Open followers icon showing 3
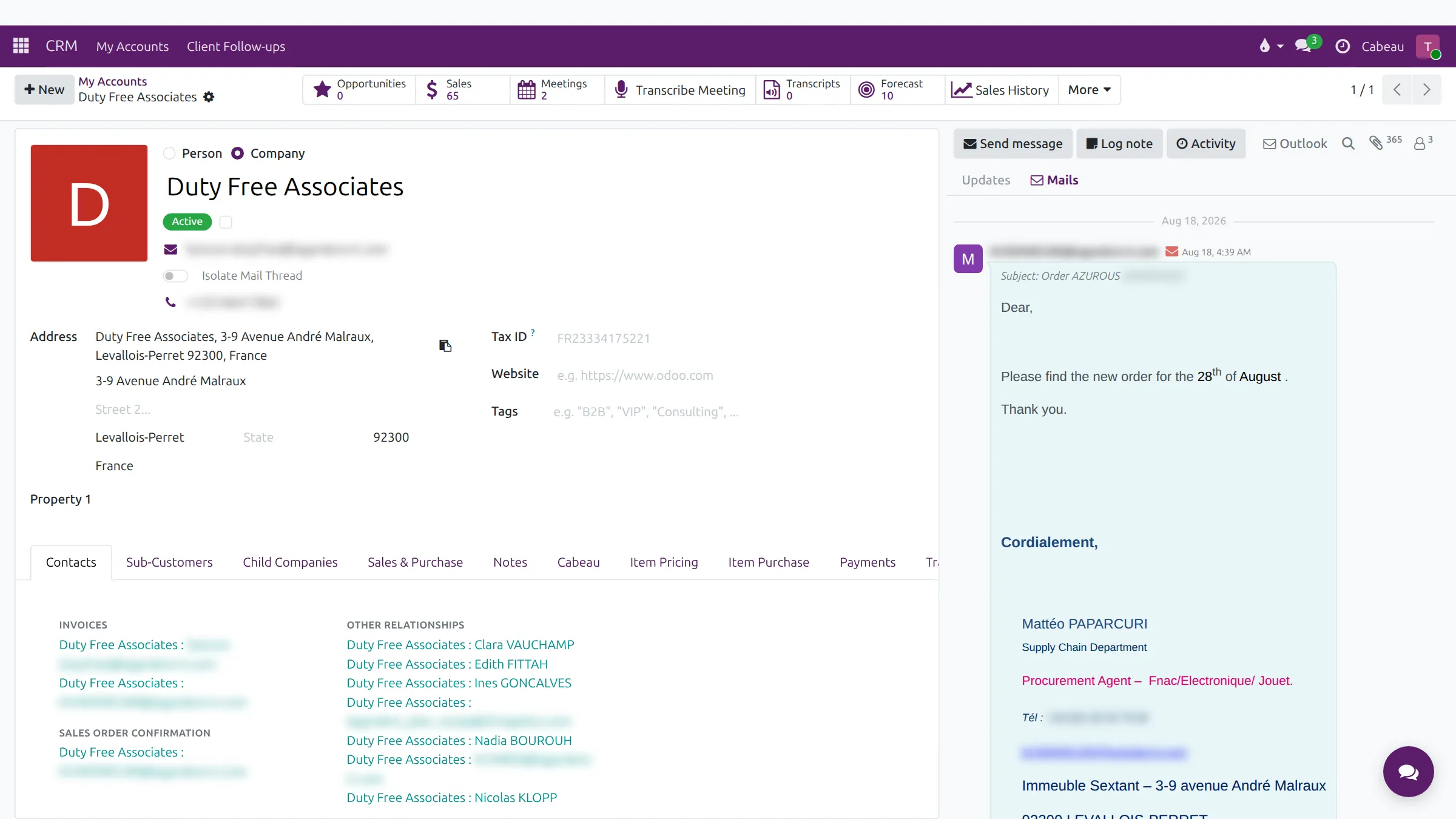The height and width of the screenshot is (819, 1456). 1423,143
